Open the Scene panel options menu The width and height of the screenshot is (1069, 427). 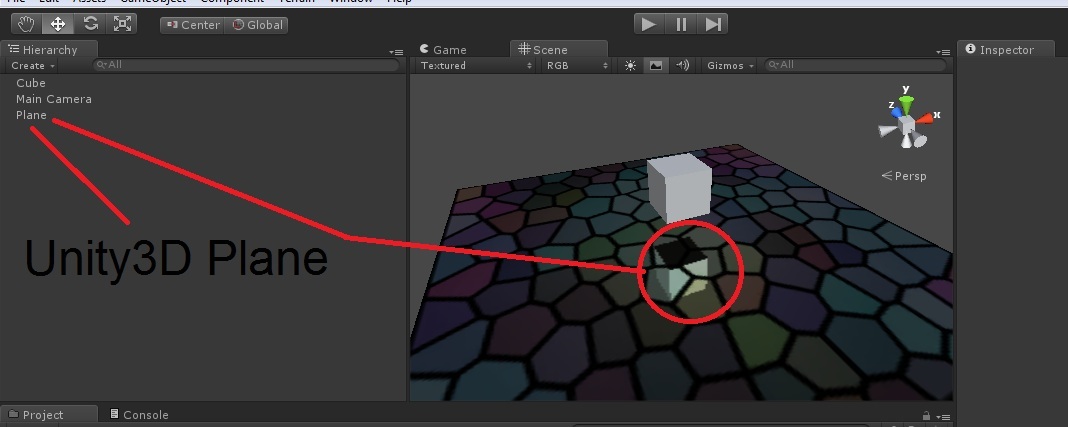click(943, 53)
